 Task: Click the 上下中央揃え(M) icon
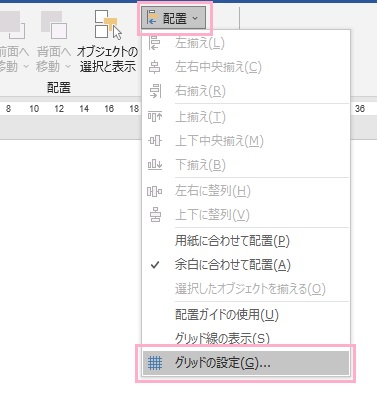155,141
